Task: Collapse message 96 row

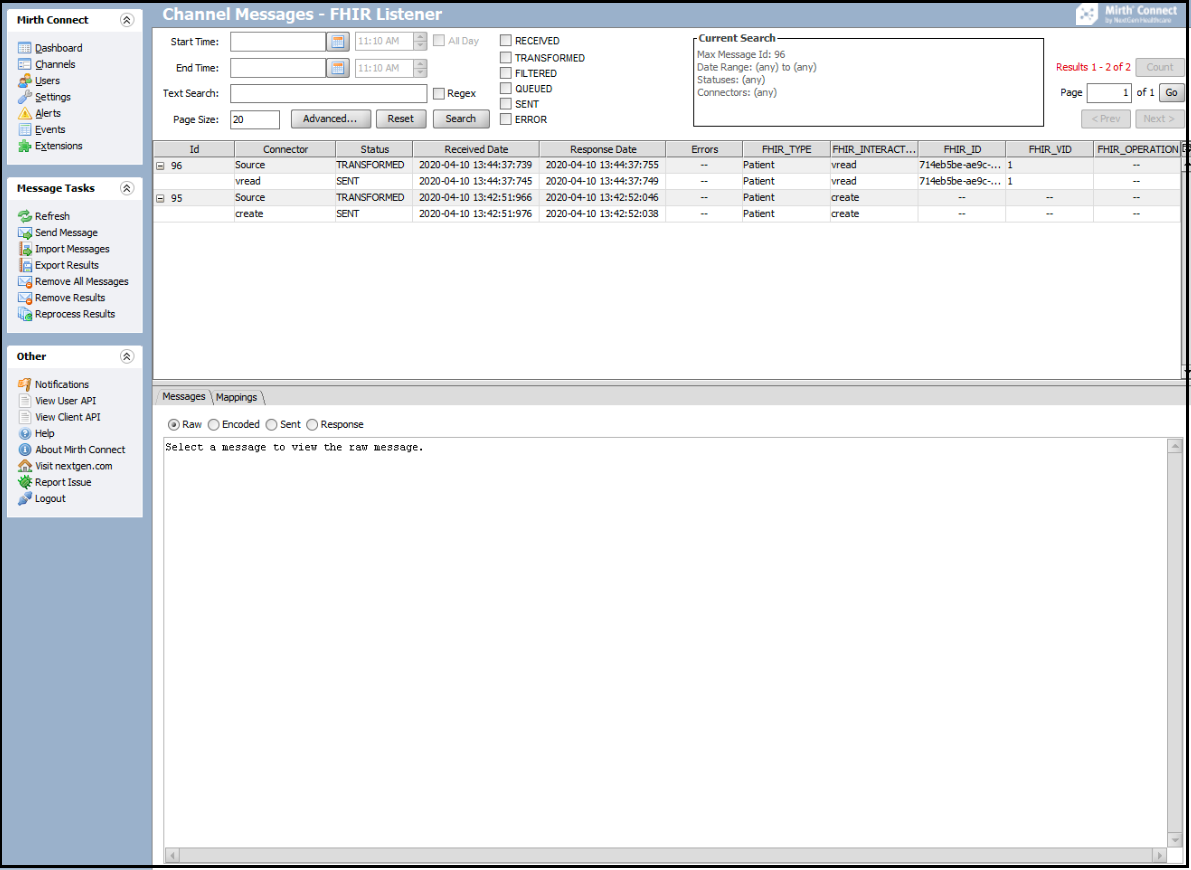Action: (160, 166)
